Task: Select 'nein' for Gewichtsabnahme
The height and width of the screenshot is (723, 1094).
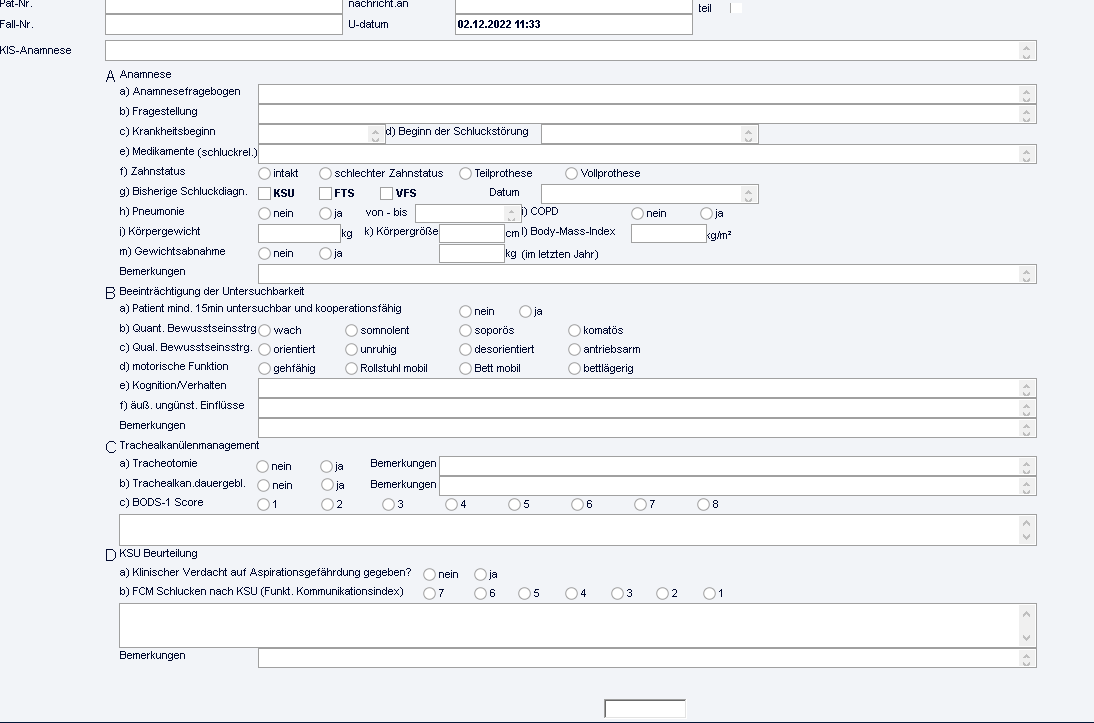Action: [264, 253]
